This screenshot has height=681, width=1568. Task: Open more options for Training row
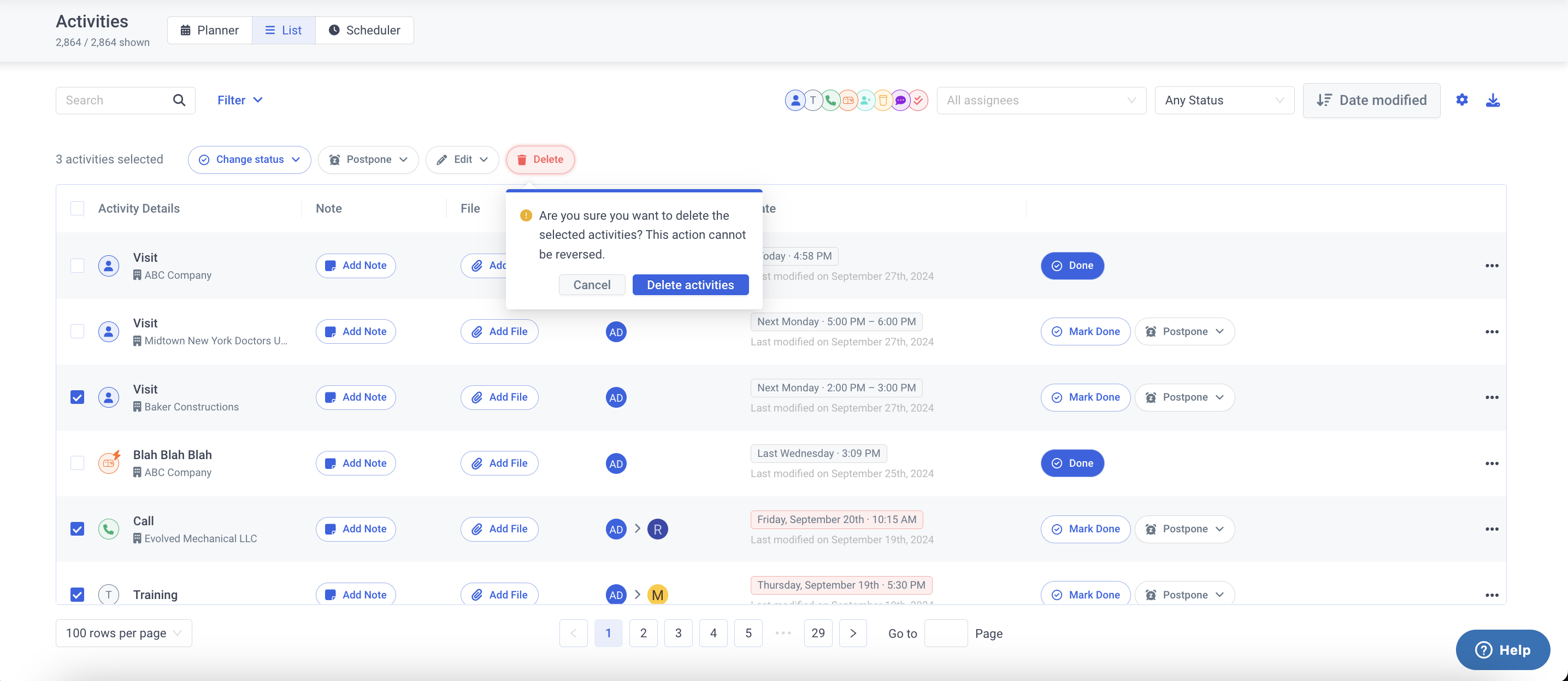[x=1492, y=595]
